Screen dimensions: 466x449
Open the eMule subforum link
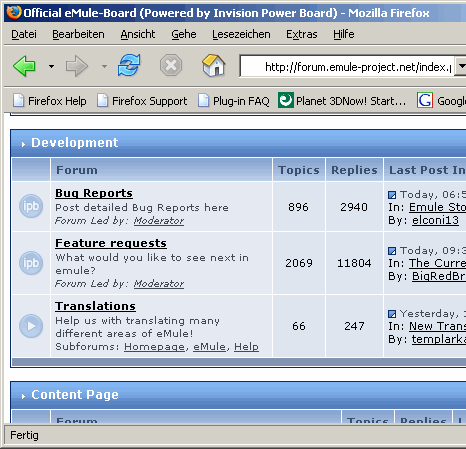coord(209,347)
